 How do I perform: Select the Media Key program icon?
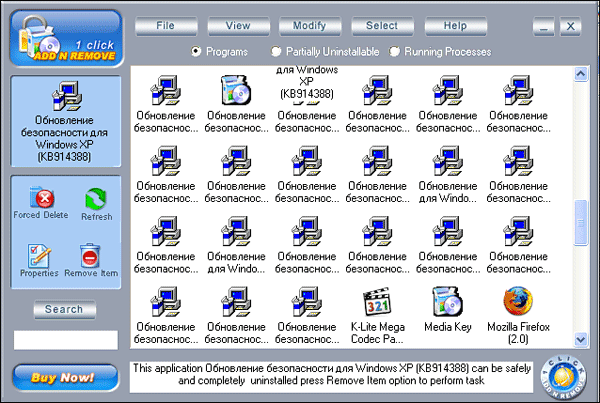[448, 302]
